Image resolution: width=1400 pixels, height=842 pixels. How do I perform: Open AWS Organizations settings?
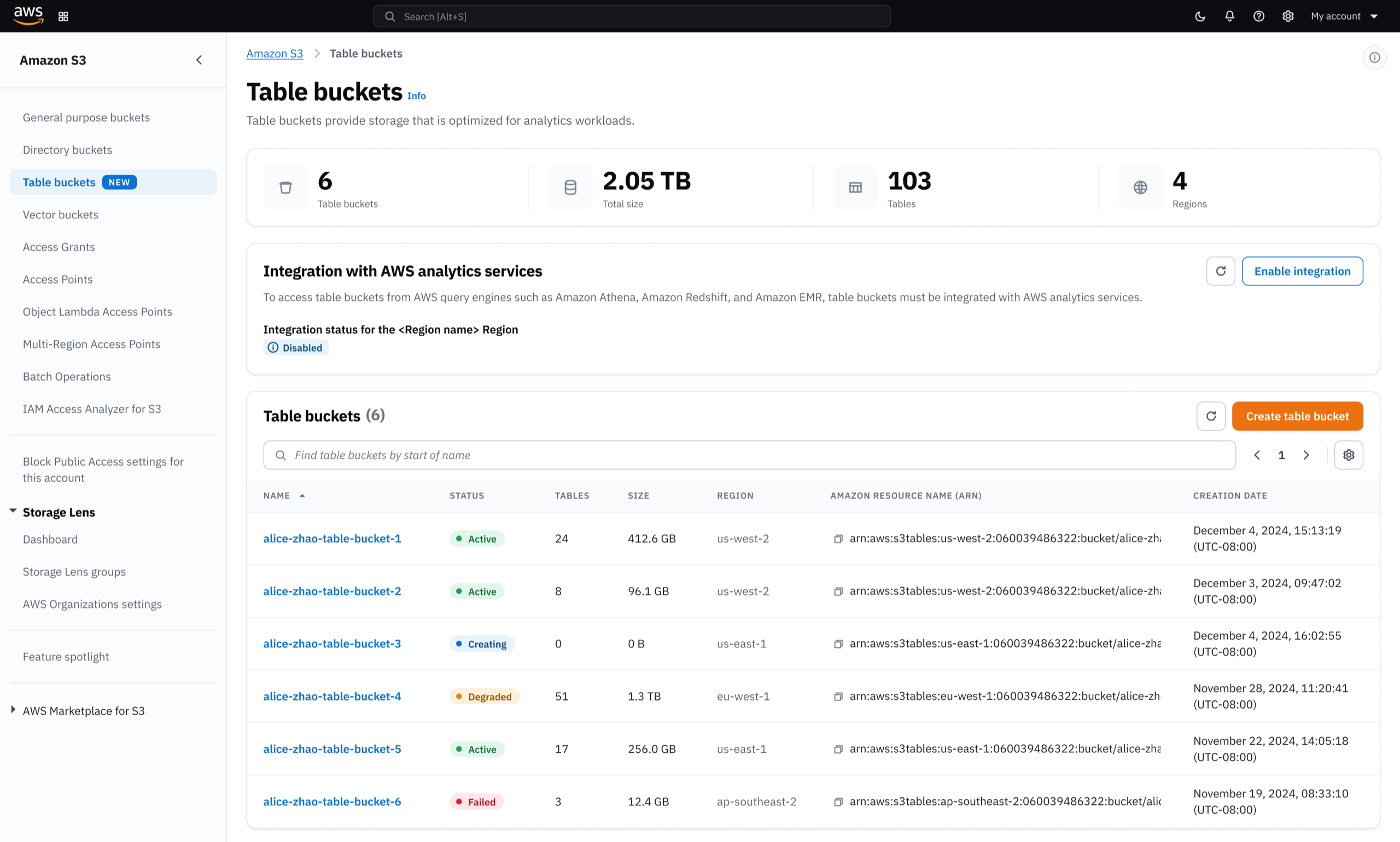click(92, 604)
